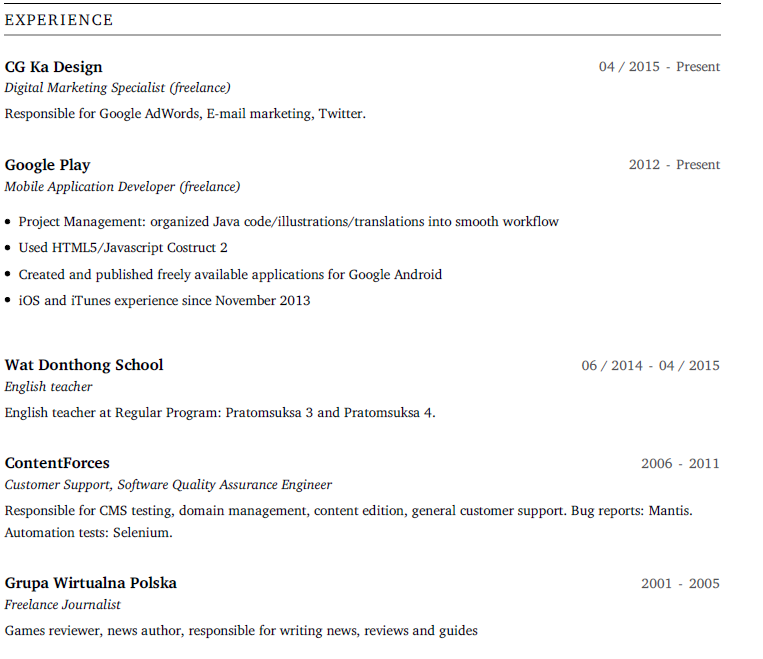
Task: Click the Google AdWords responsibility line
Action: click(x=185, y=114)
